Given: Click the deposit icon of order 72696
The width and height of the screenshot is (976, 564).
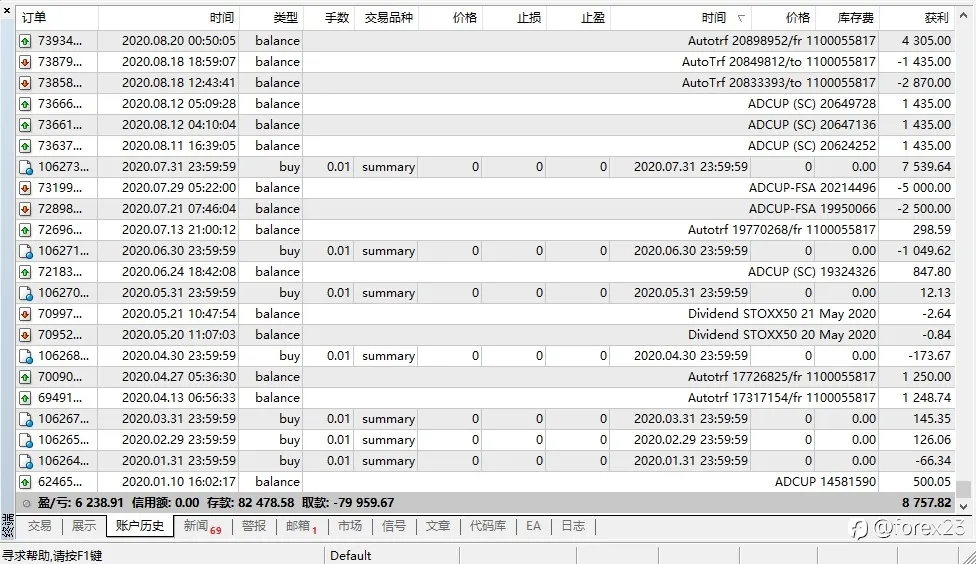Looking at the screenshot, I should (25, 230).
